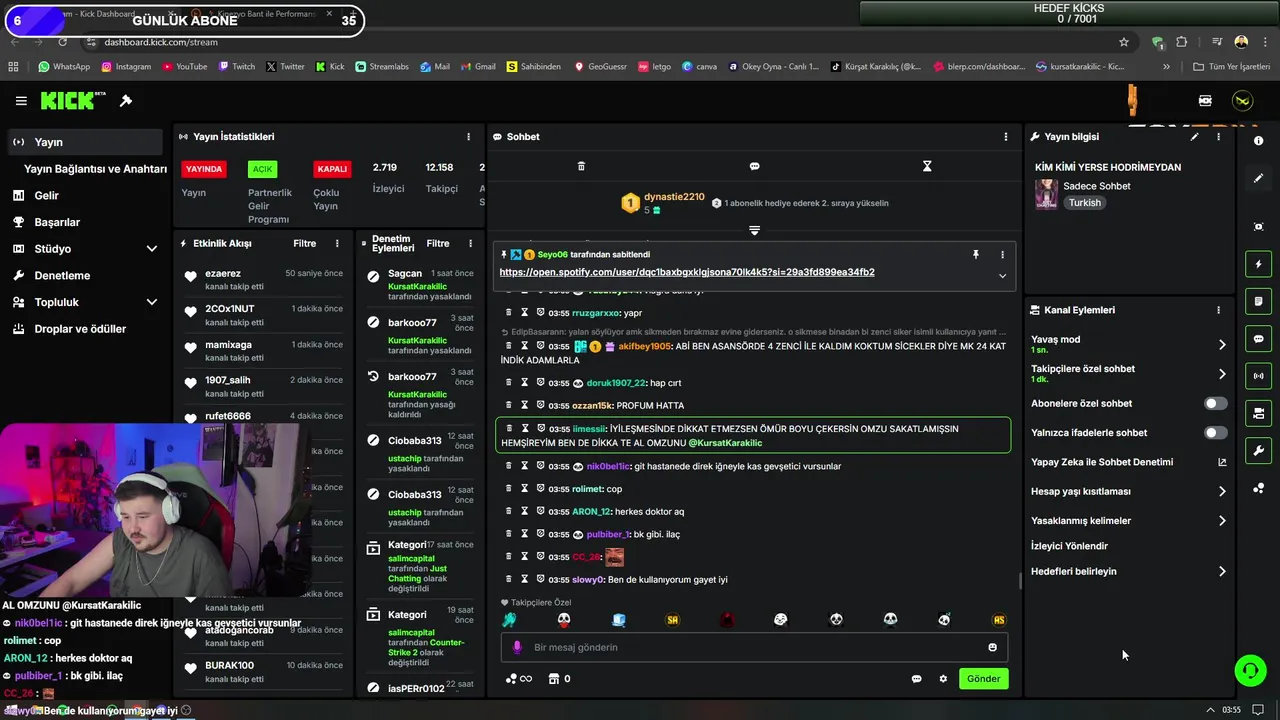Open Hesap yaşı kısıtlaması settings arrow
The image size is (1280, 720).
click(x=1222, y=492)
